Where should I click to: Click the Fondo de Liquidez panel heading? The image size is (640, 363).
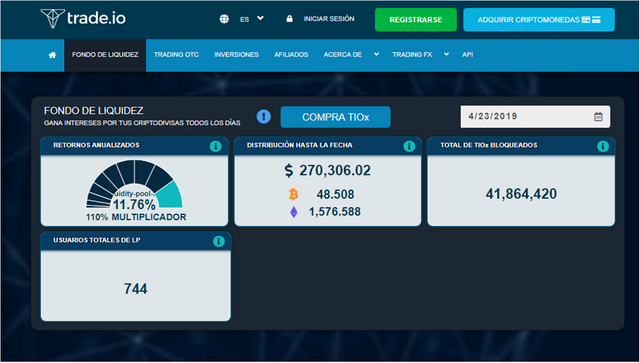coord(93,111)
